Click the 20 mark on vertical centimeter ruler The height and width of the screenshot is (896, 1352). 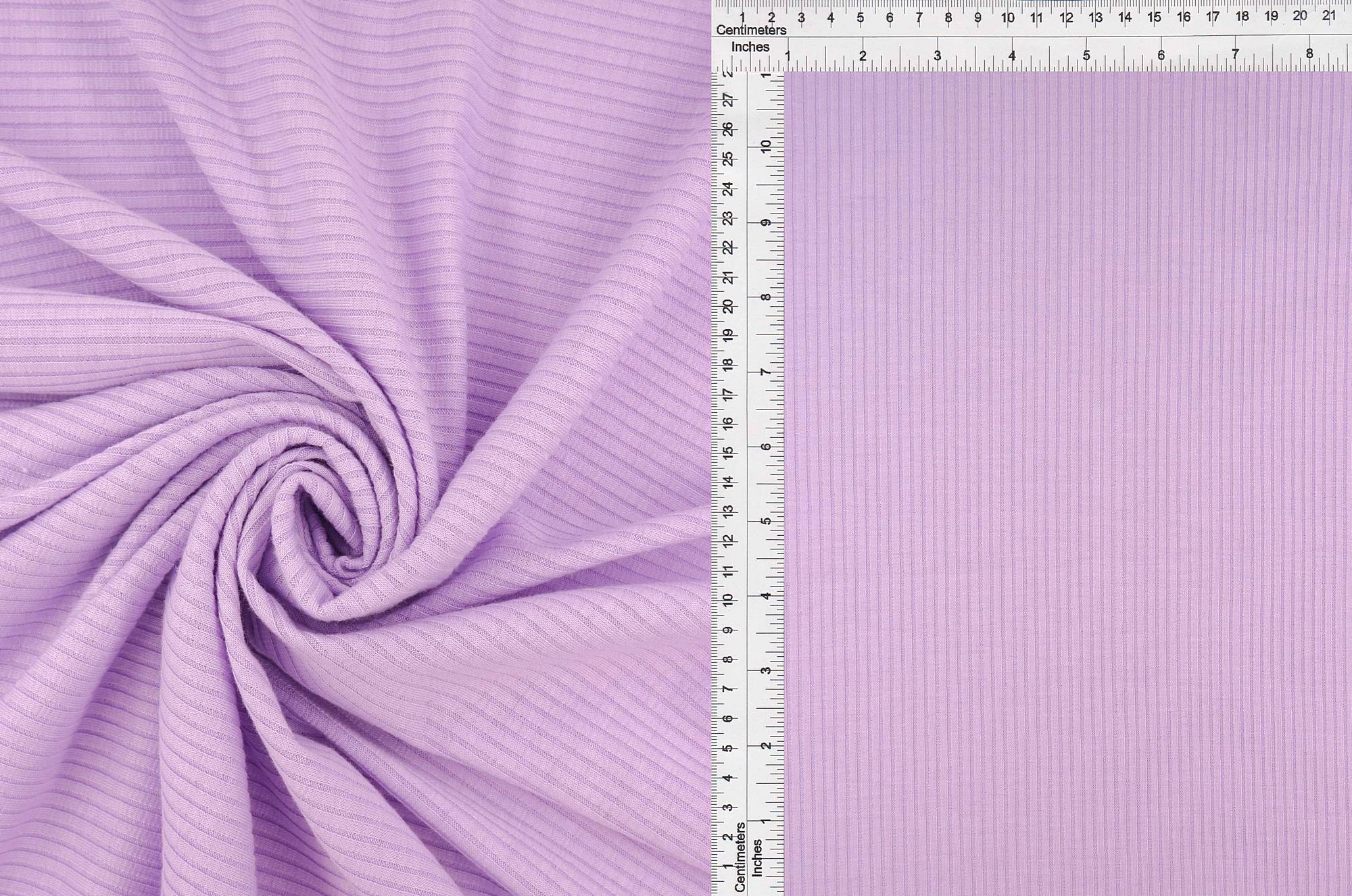pos(728,307)
